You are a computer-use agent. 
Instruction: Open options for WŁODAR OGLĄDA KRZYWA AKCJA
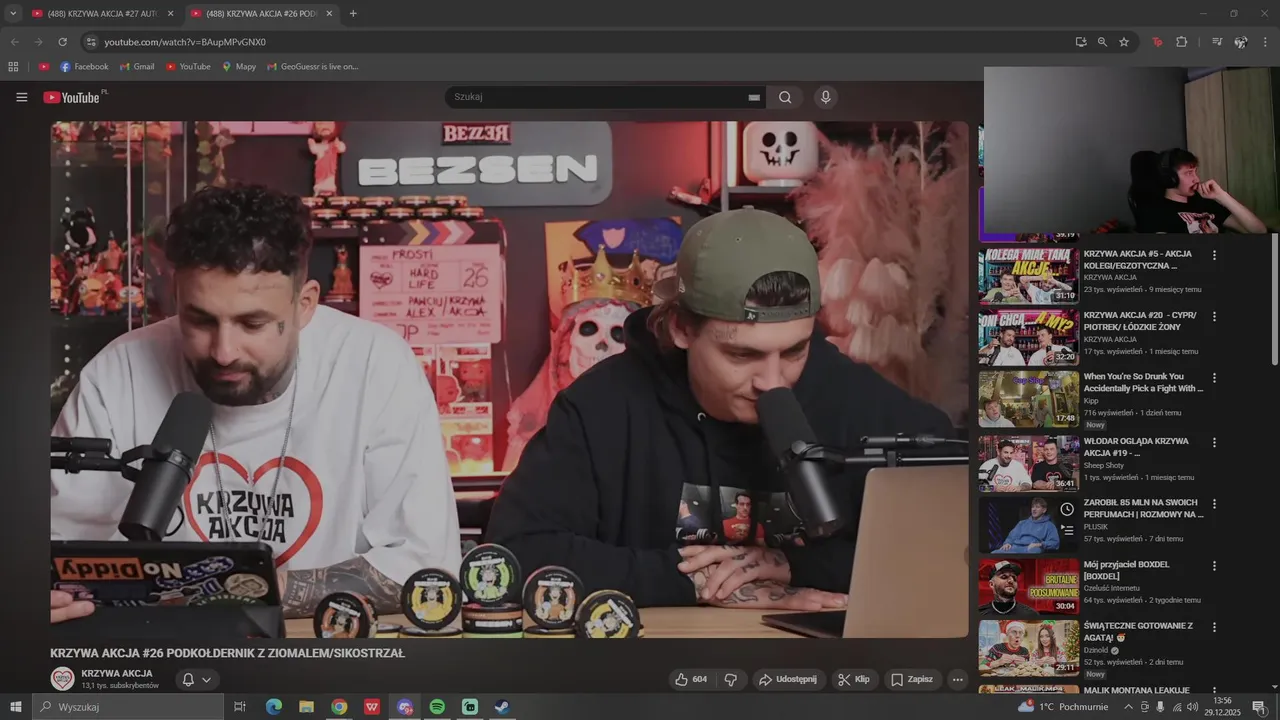coord(1214,442)
